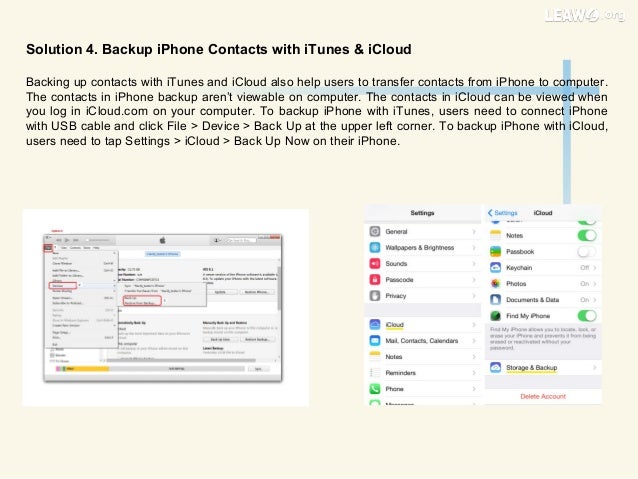The image size is (638, 479).
Task: Toggle the iCloud Notes switch
Action: (587, 235)
